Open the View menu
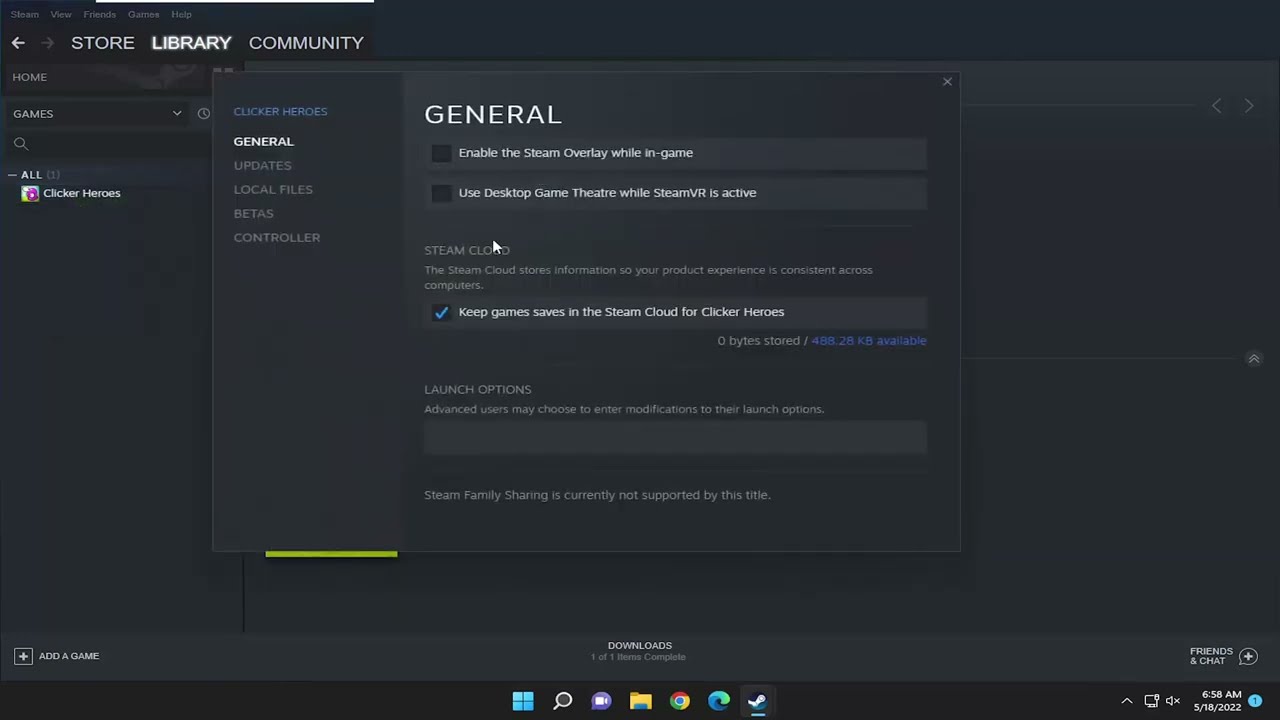The width and height of the screenshot is (1280, 720). [x=61, y=14]
